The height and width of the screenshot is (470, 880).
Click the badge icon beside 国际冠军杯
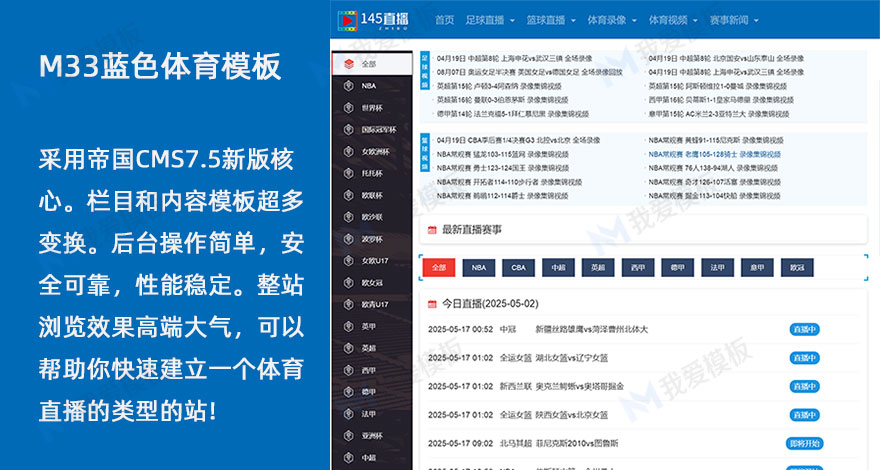[x=349, y=129]
